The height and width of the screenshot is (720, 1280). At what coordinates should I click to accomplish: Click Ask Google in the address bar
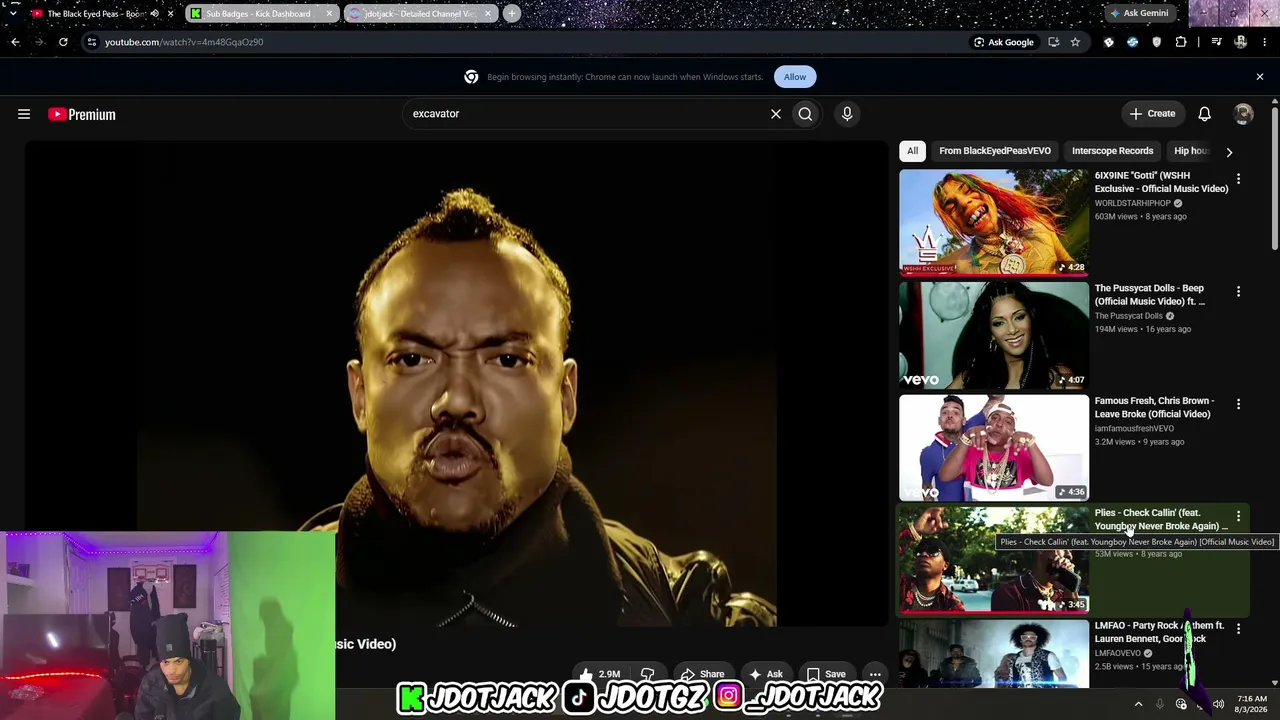pos(1004,42)
